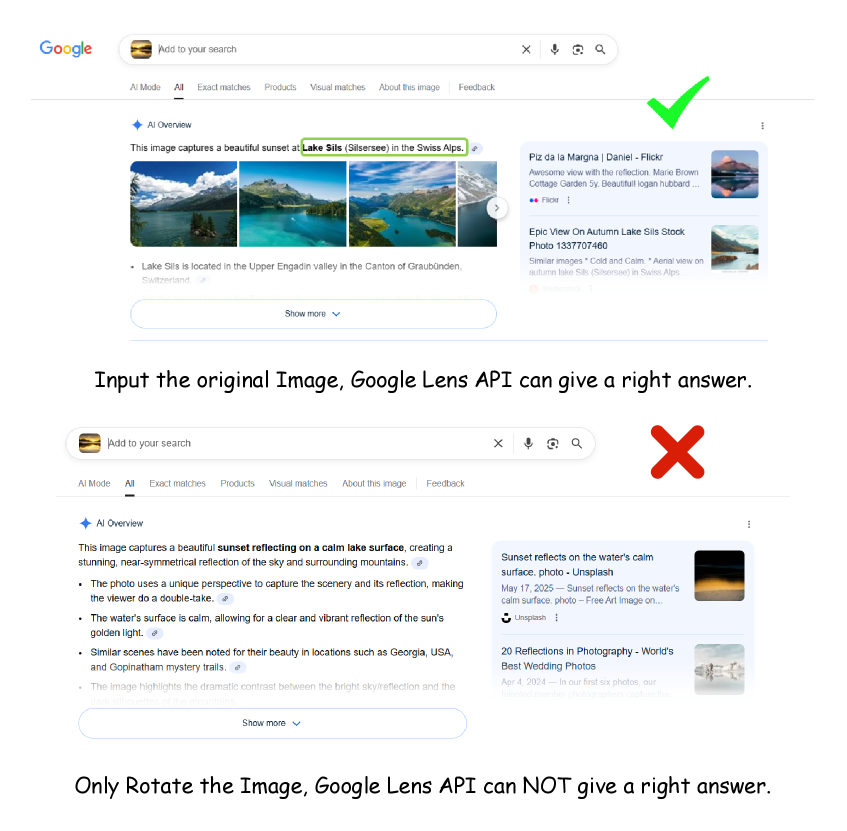Open Piz da la Margna Flickr result
Image resolution: width=847 pixels, height=831 pixels.
[596, 157]
